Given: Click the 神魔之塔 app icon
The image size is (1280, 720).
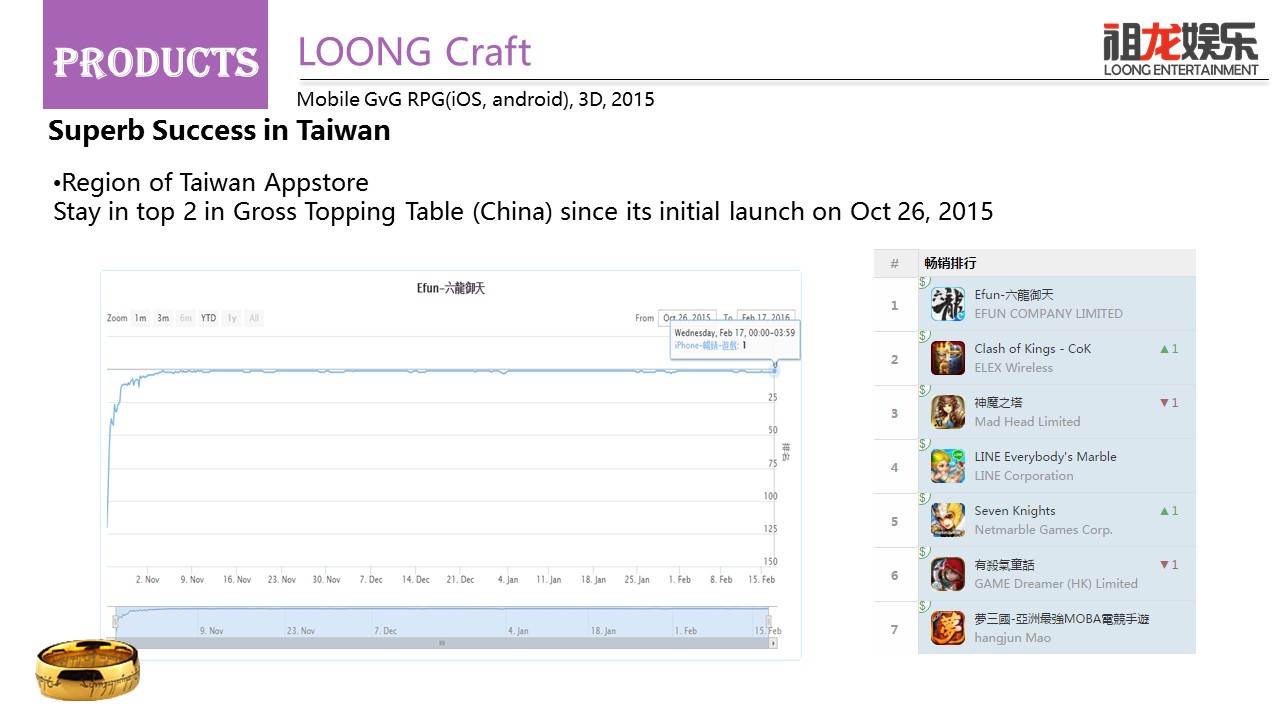Looking at the screenshot, I should (948, 412).
